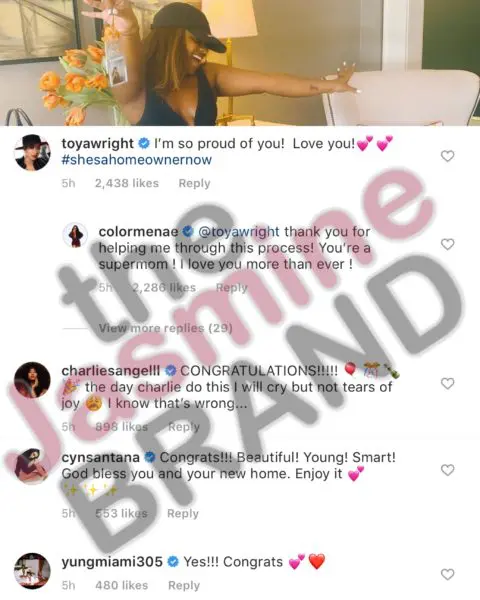Reply to toyawright's comment
The width and height of the screenshot is (480, 600).
click(x=194, y=183)
